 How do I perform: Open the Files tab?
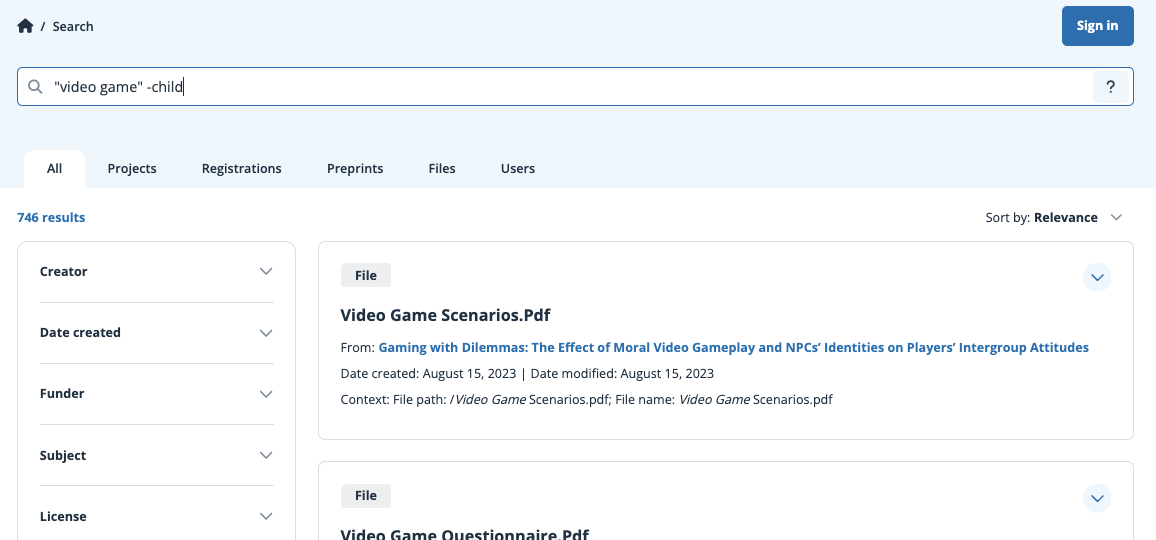point(442,168)
